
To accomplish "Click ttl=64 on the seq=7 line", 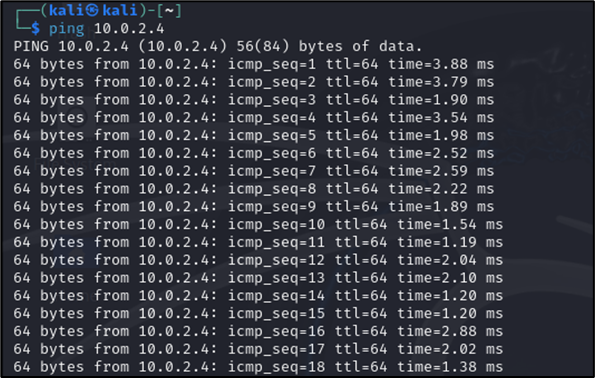I will tap(352, 171).
